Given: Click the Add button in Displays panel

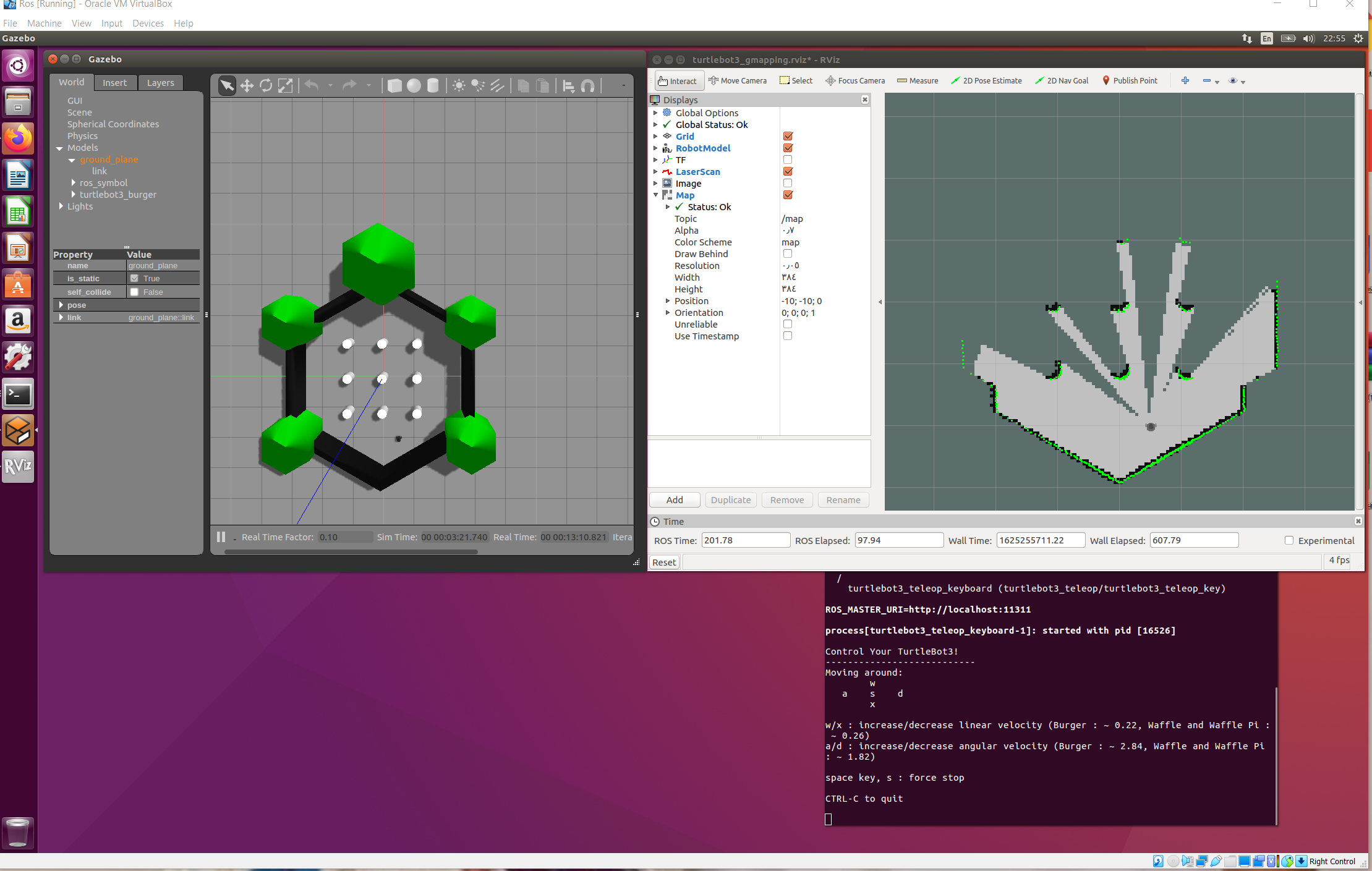Looking at the screenshot, I should (x=674, y=499).
